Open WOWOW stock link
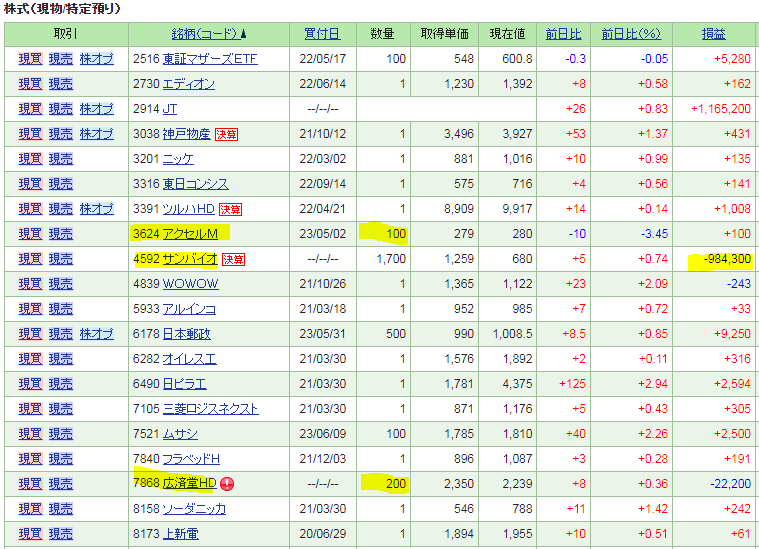This screenshot has height=549, width=759. tap(190, 284)
